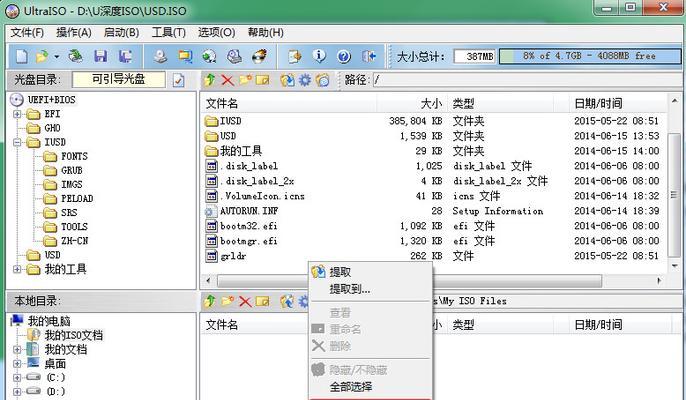Sort ISO list by 大小 column
Image resolution: width=686 pixels, height=400 pixels.
(412, 104)
